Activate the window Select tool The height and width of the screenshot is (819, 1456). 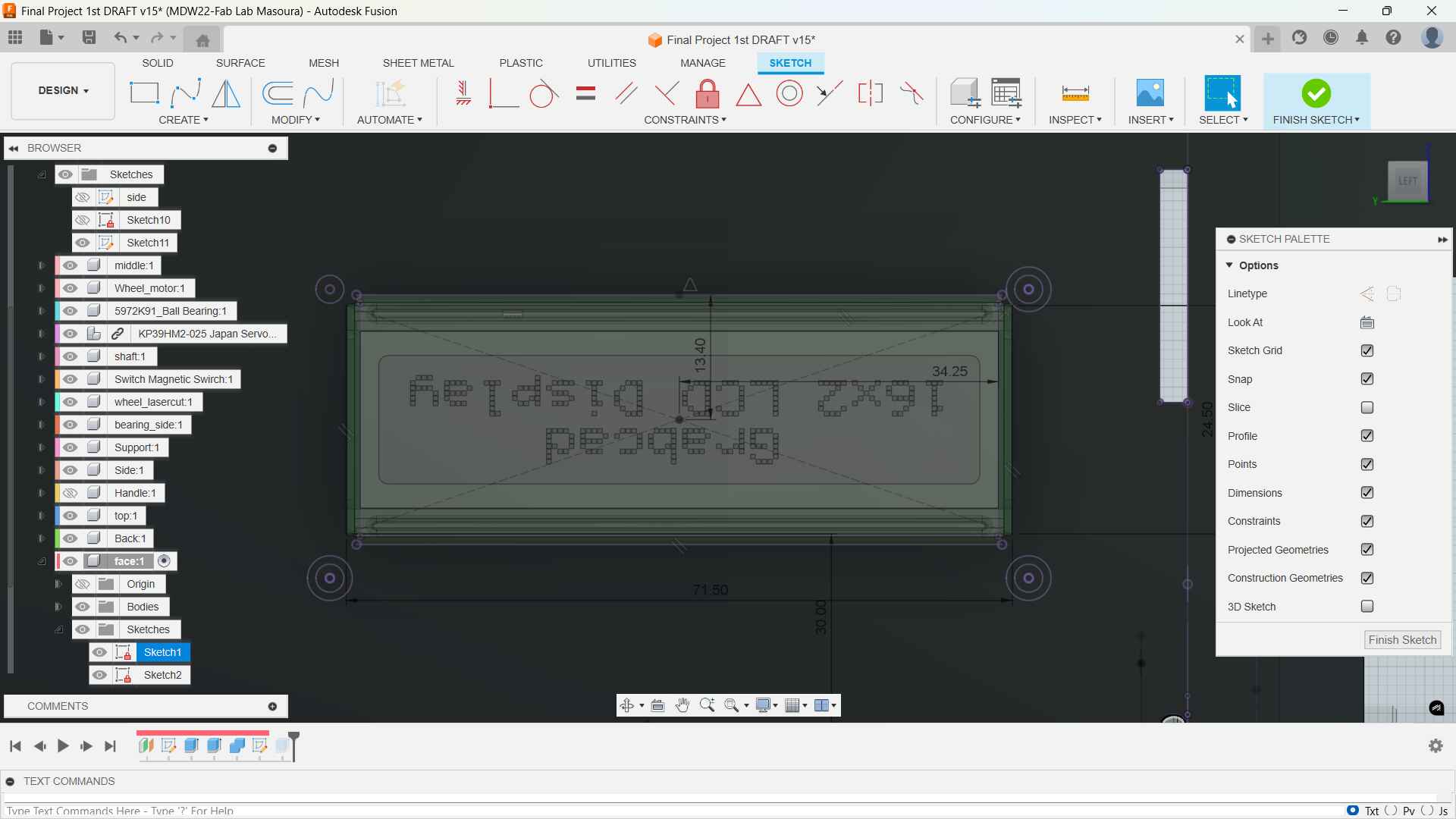click(1222, 93)
